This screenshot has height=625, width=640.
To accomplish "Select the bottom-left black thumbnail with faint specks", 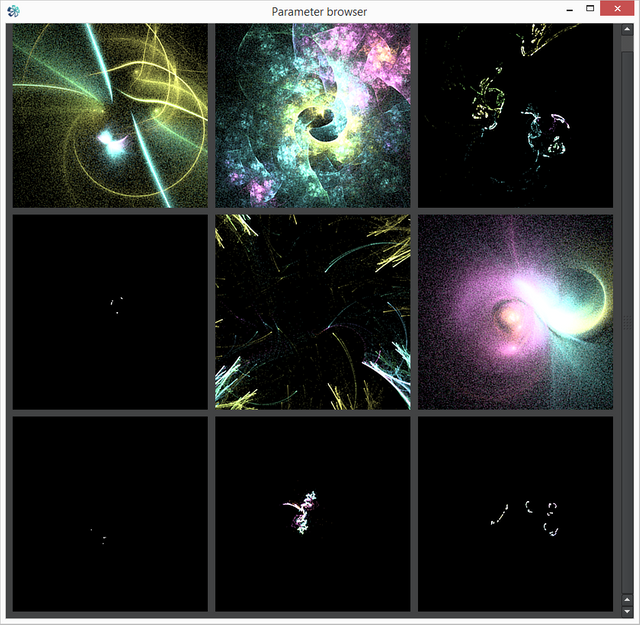I will pyautogui.click(x=110, y=514).
